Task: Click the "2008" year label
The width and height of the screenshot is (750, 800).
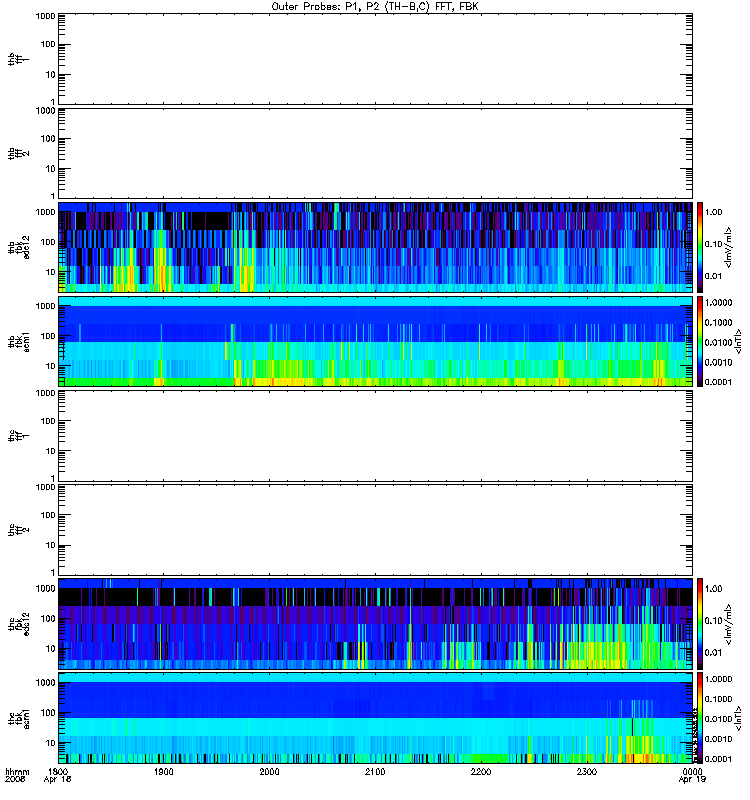Action: (14, 779)
